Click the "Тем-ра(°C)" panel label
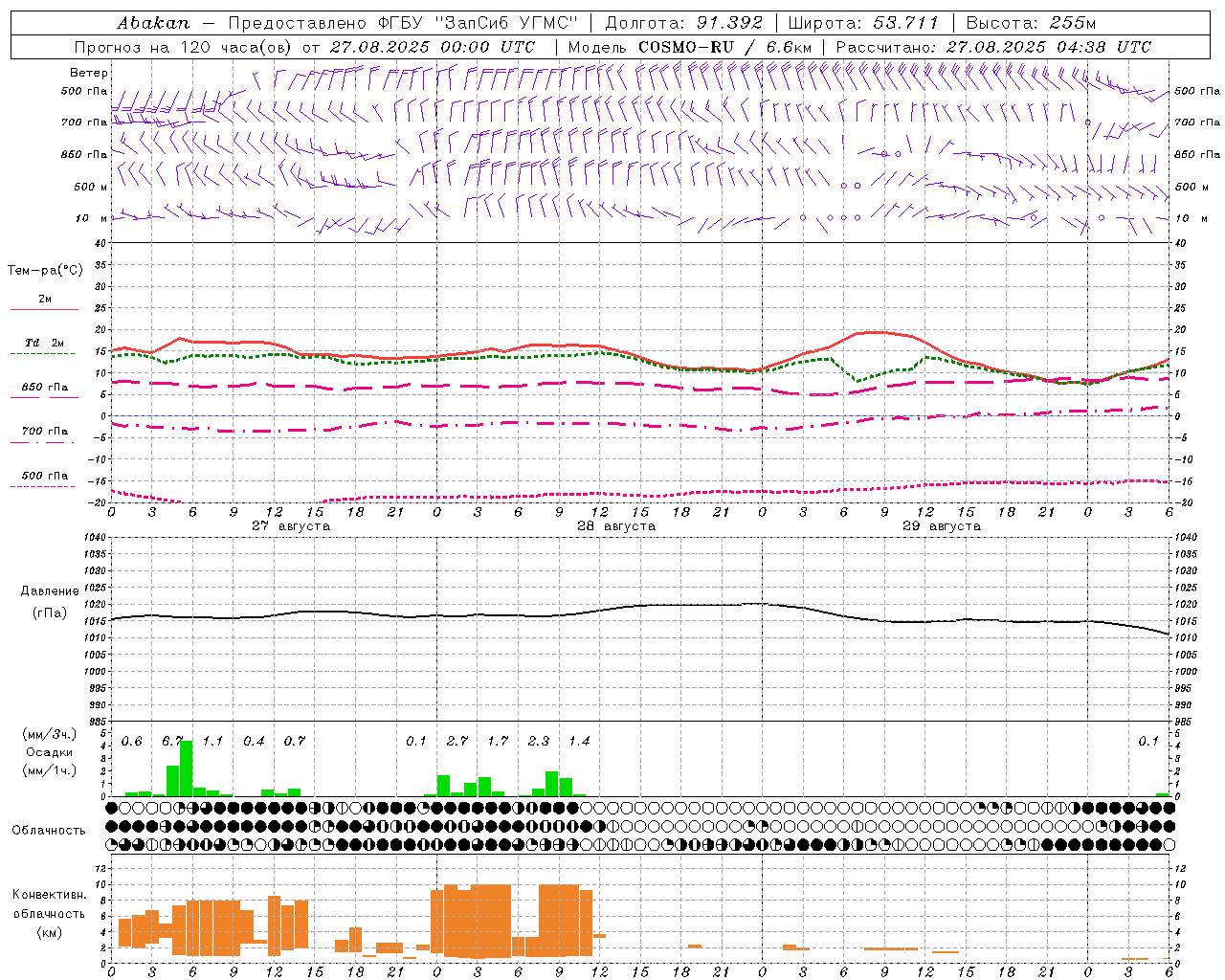1225x980 pixels. (45, 271)
